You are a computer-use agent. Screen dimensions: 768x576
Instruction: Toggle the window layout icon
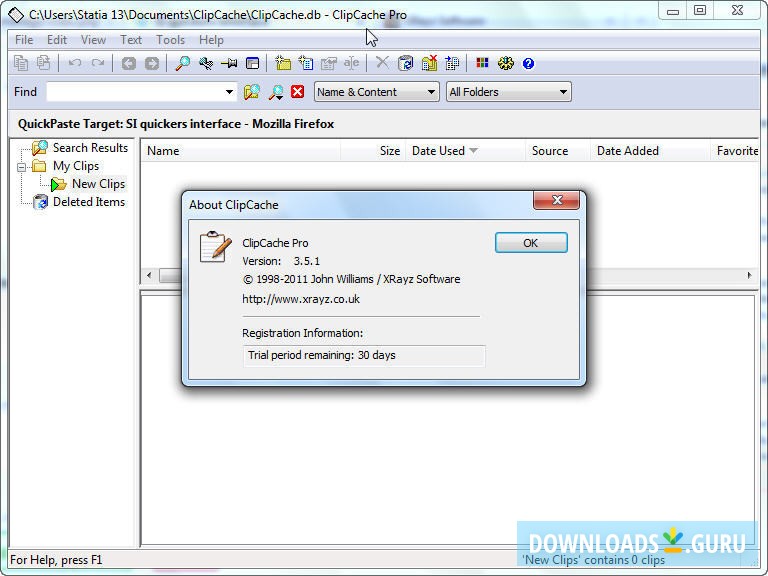click(x=252, y=63)
